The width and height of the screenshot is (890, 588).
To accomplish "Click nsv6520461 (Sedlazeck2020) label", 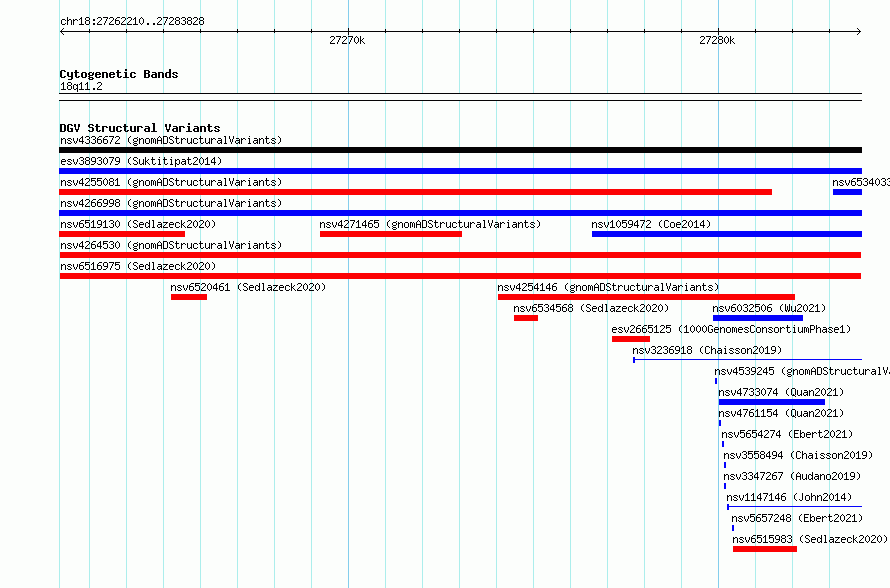I will (248, 287).
